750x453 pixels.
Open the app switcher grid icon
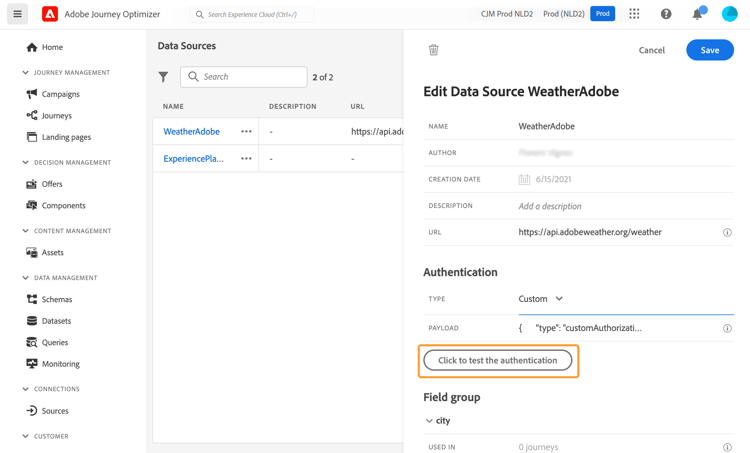pyautogui.click(x=634, y=14)
